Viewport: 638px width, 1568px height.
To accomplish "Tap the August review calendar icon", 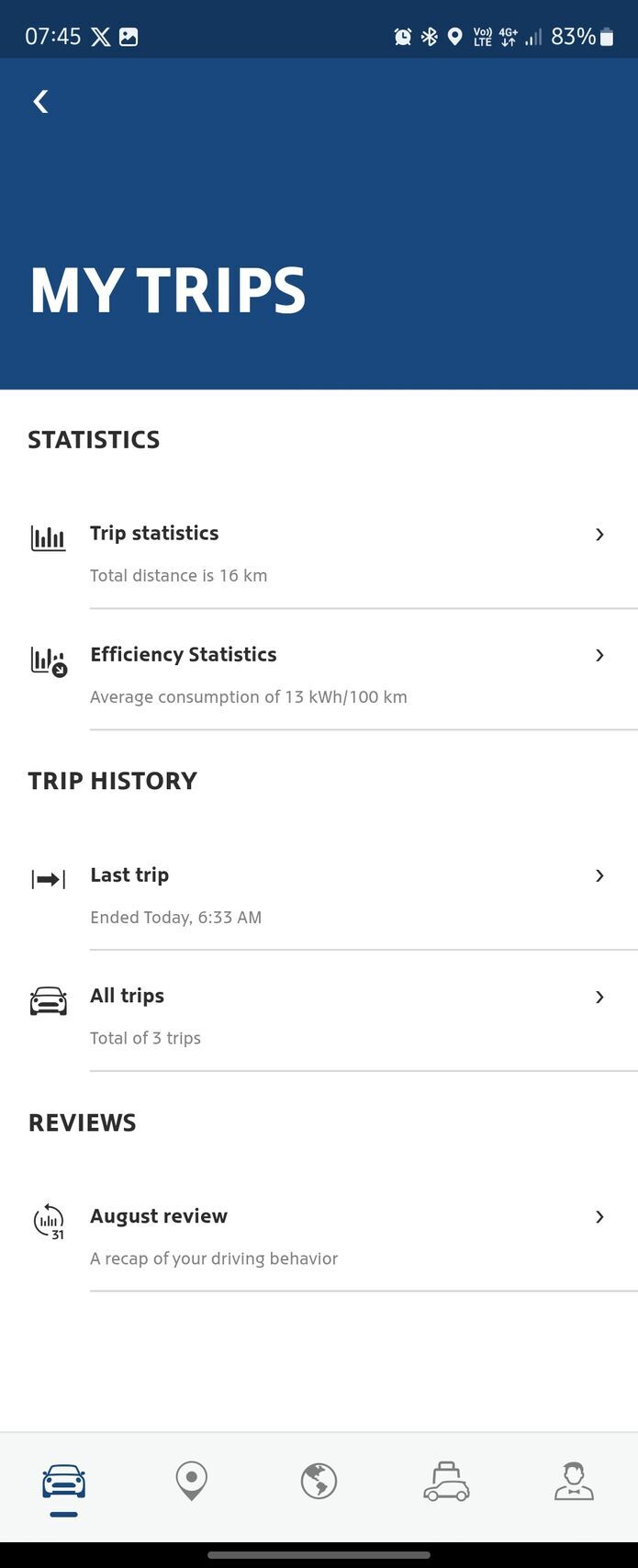I will pyautogui.click(x=49, y=1223).
